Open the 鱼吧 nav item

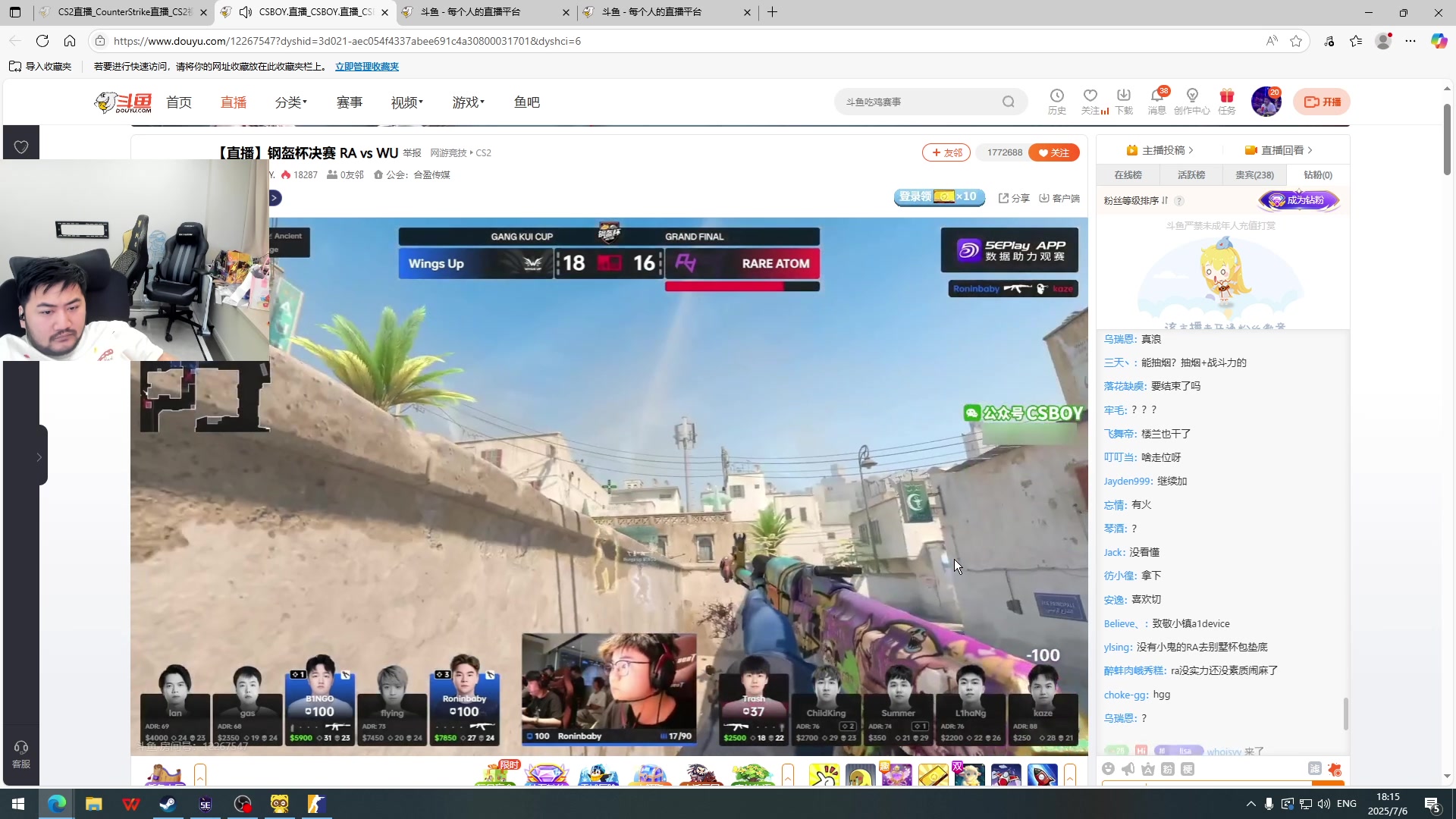click(527, 102)
